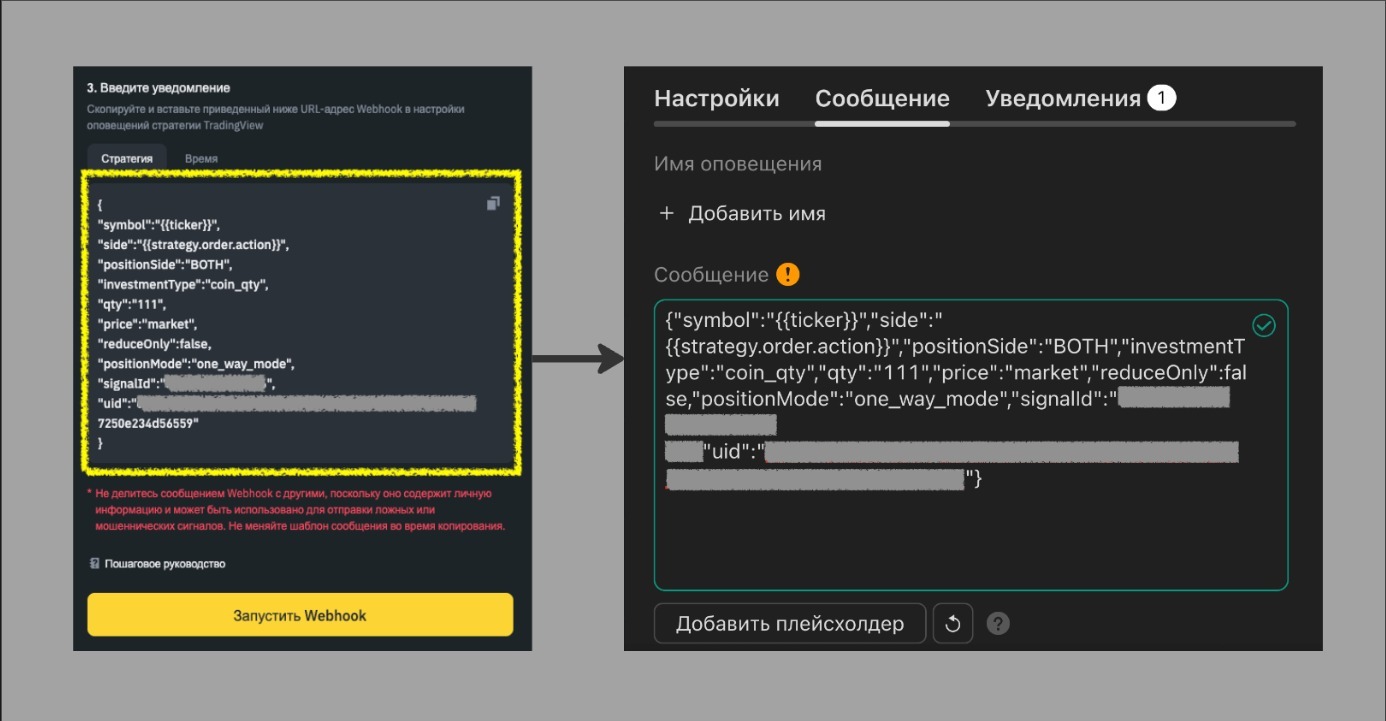Open the Время tab
The image size is (1386, 721).
[x=201, y=158]
